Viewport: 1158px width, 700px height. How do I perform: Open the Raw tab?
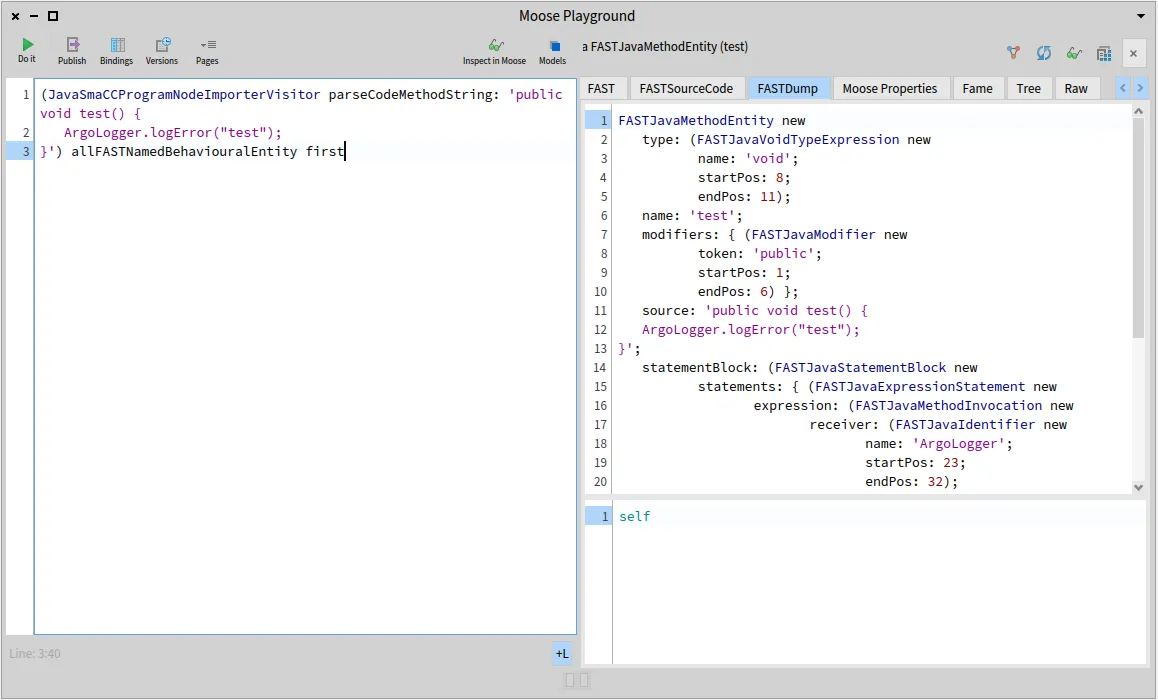(x=1075, y=89)
